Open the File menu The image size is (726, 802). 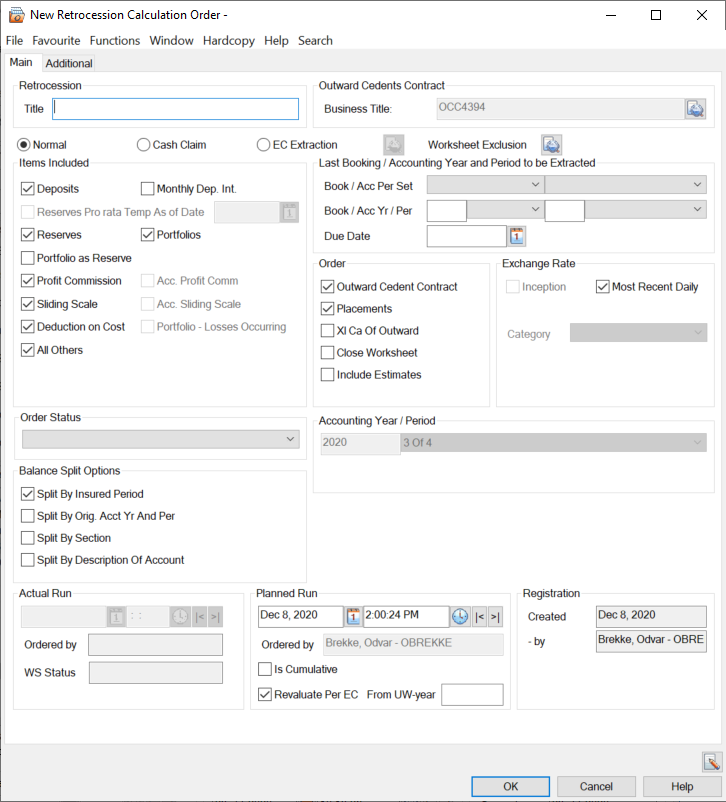pos(14,40)
